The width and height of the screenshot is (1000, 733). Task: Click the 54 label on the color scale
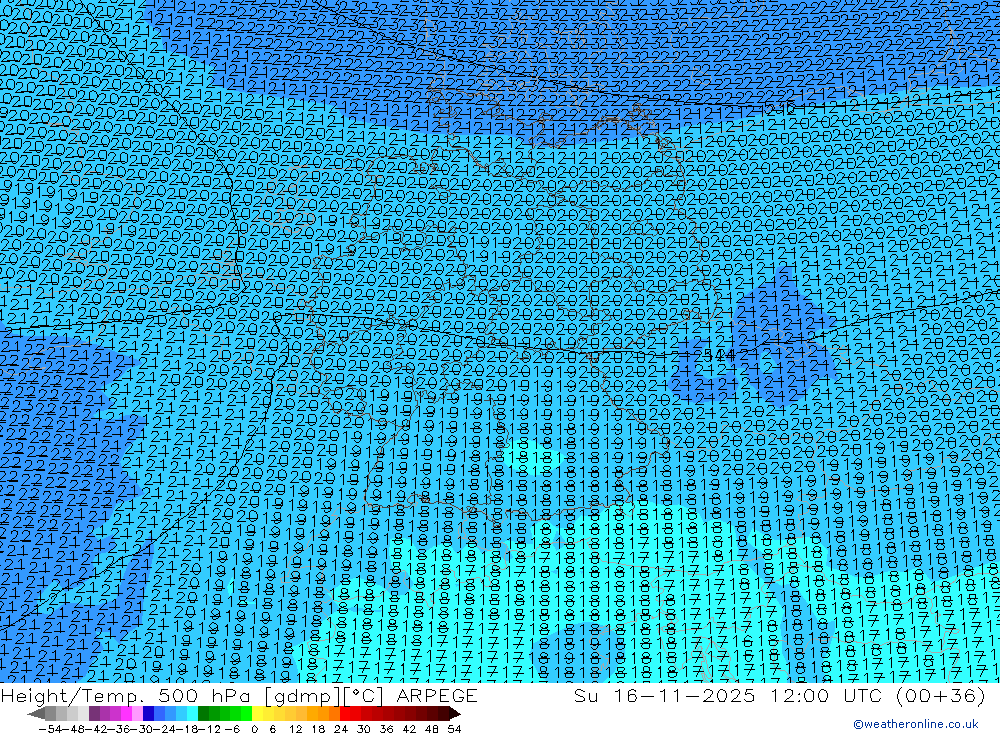(454, 728)
